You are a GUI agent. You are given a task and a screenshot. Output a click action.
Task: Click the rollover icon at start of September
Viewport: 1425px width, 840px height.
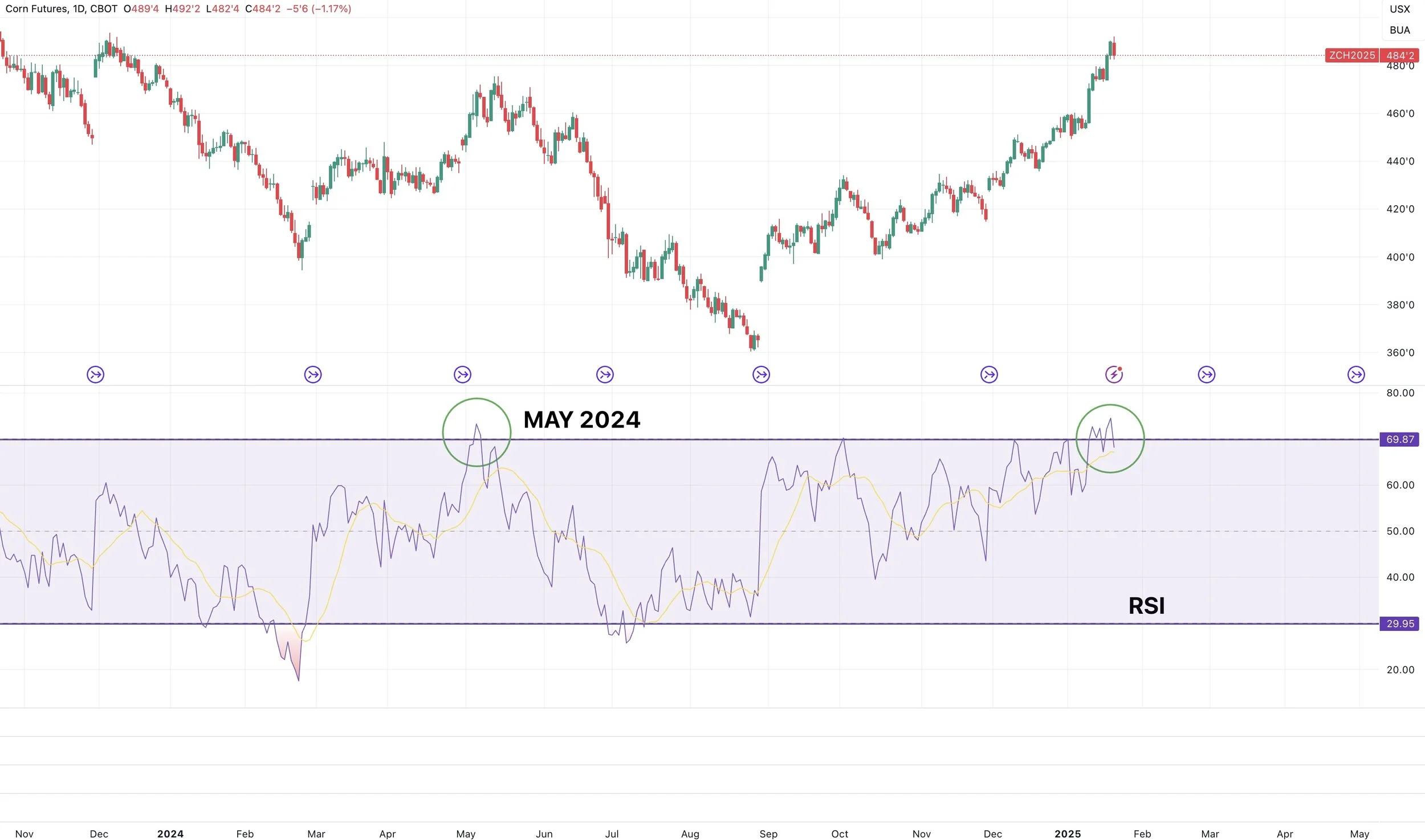pos(761,374)
